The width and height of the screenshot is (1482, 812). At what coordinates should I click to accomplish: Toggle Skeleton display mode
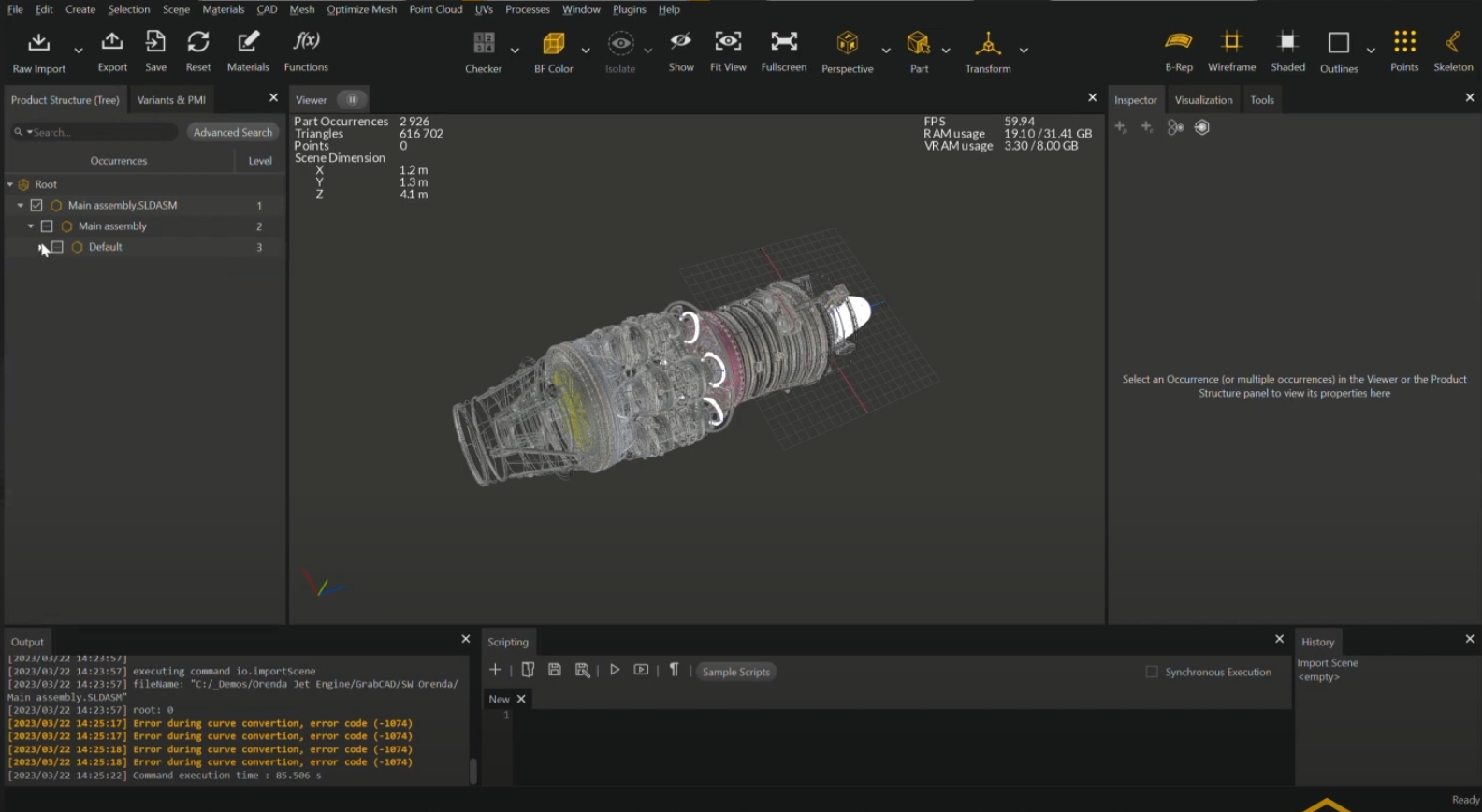[x=1453, y=41]
